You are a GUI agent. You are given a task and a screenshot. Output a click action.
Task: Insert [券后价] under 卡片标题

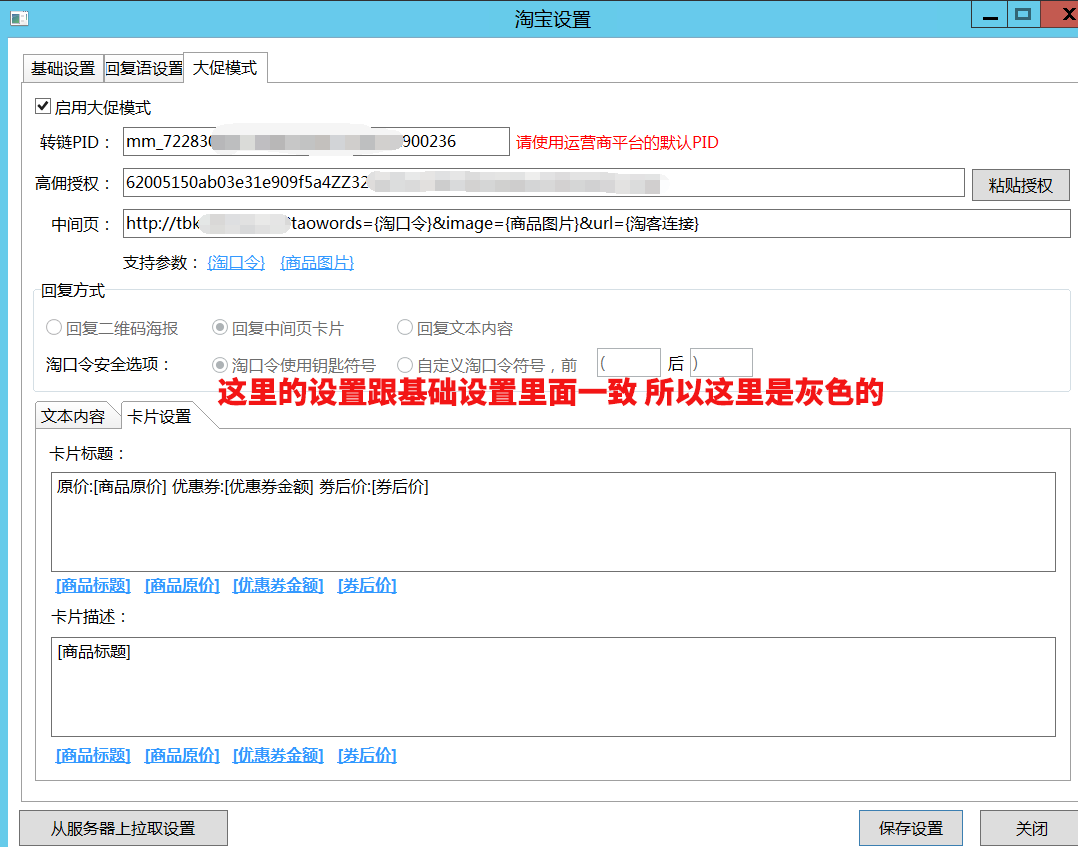367,586
